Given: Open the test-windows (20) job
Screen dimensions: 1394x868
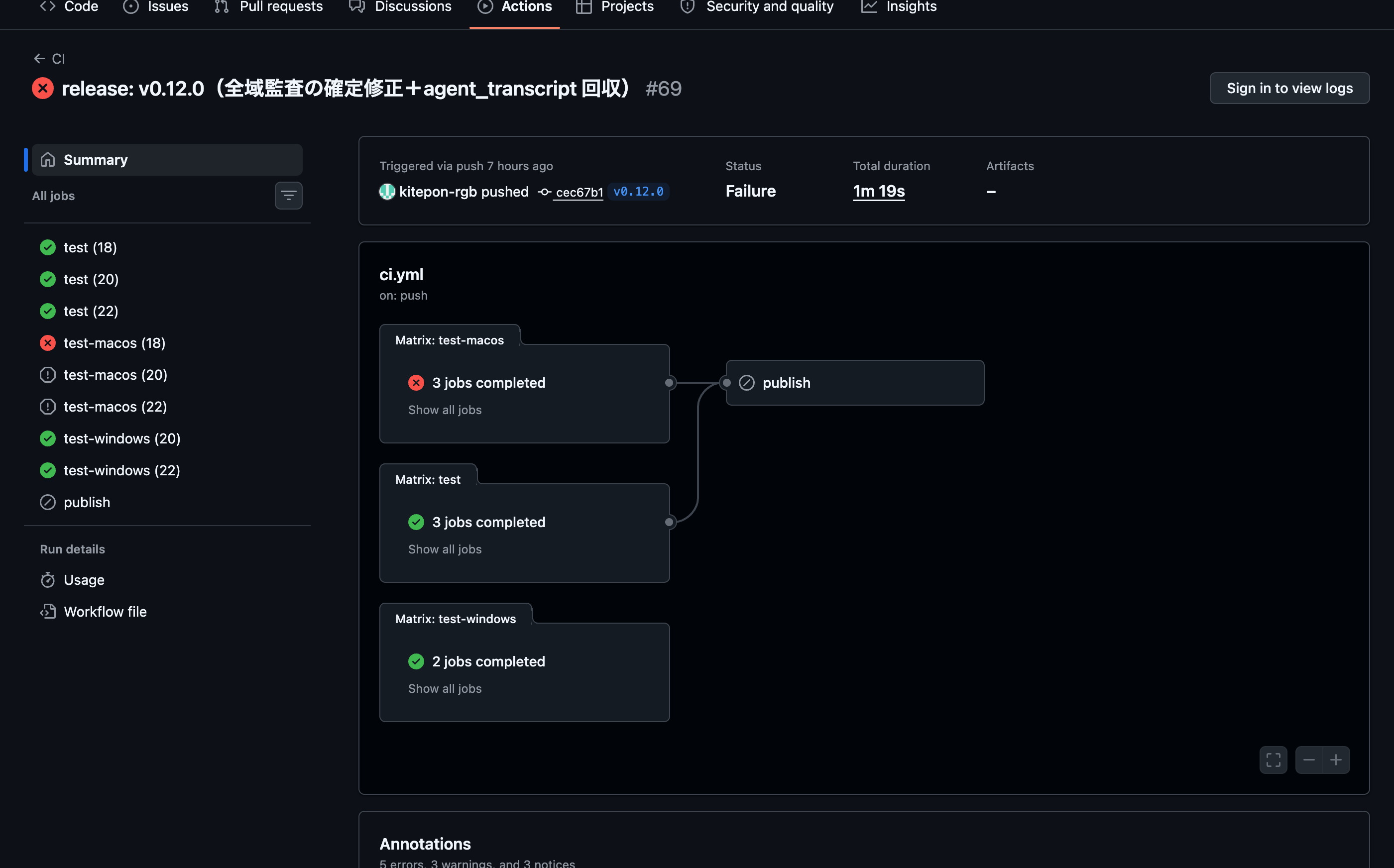Looking at the screenshot, I should (x=167, y=438).
